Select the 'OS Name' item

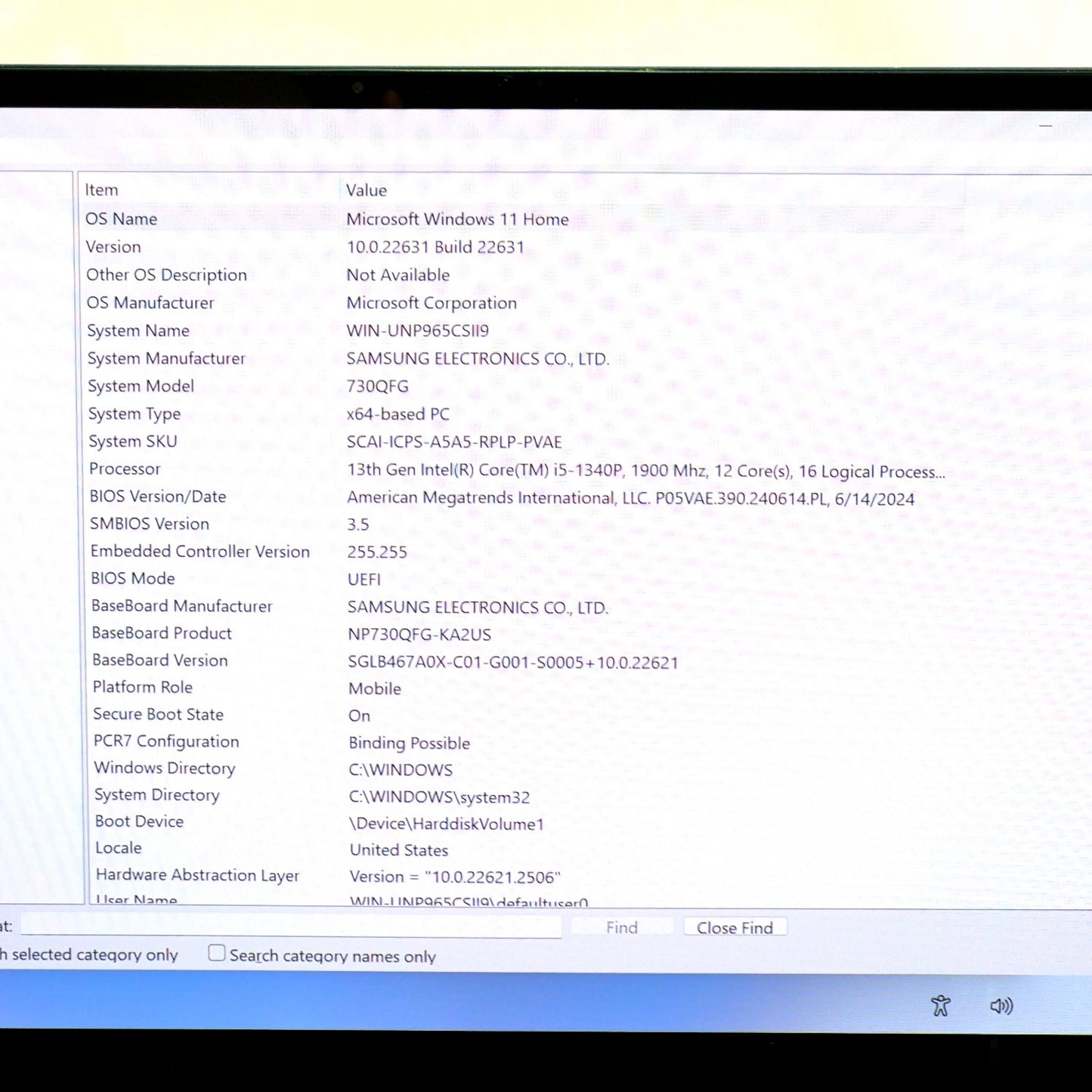click(x=121, y=218)
